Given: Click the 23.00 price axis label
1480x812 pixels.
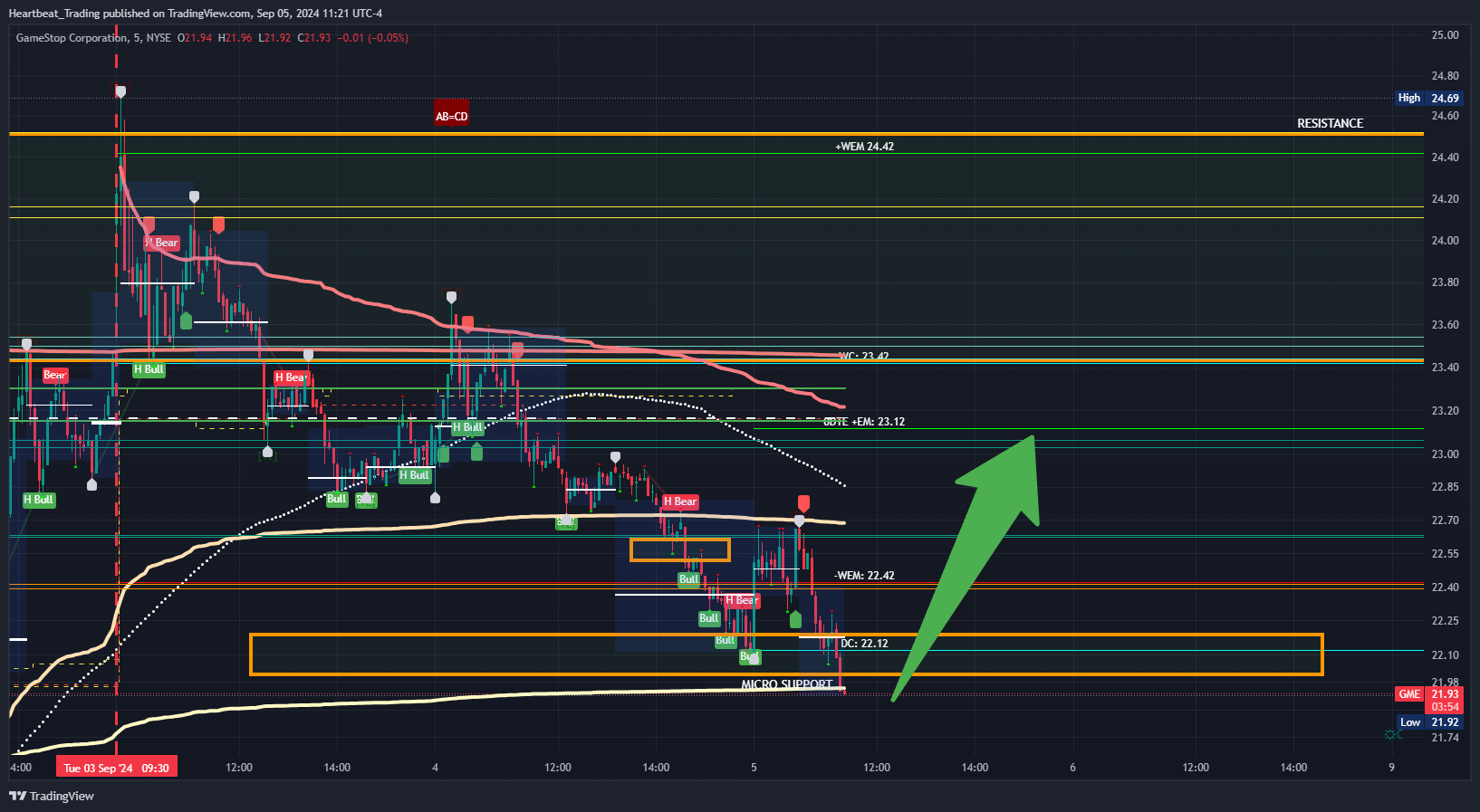Looking at the screenshot, I should point(1445,454).
